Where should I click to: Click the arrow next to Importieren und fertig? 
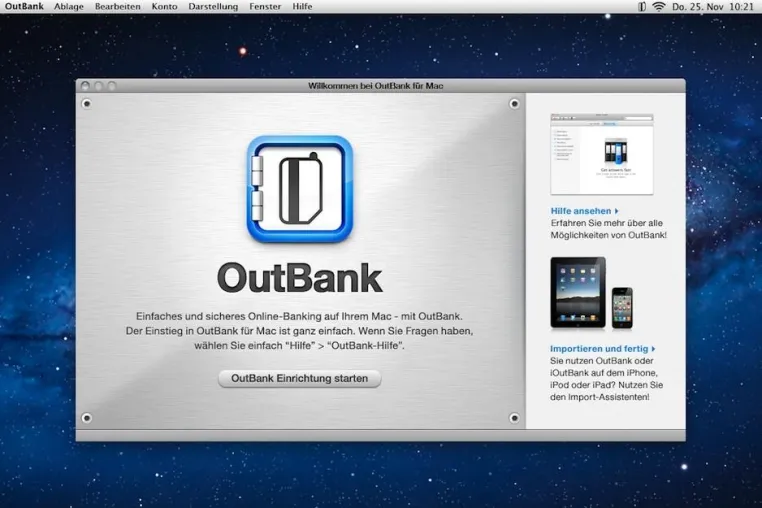[653, 349]
